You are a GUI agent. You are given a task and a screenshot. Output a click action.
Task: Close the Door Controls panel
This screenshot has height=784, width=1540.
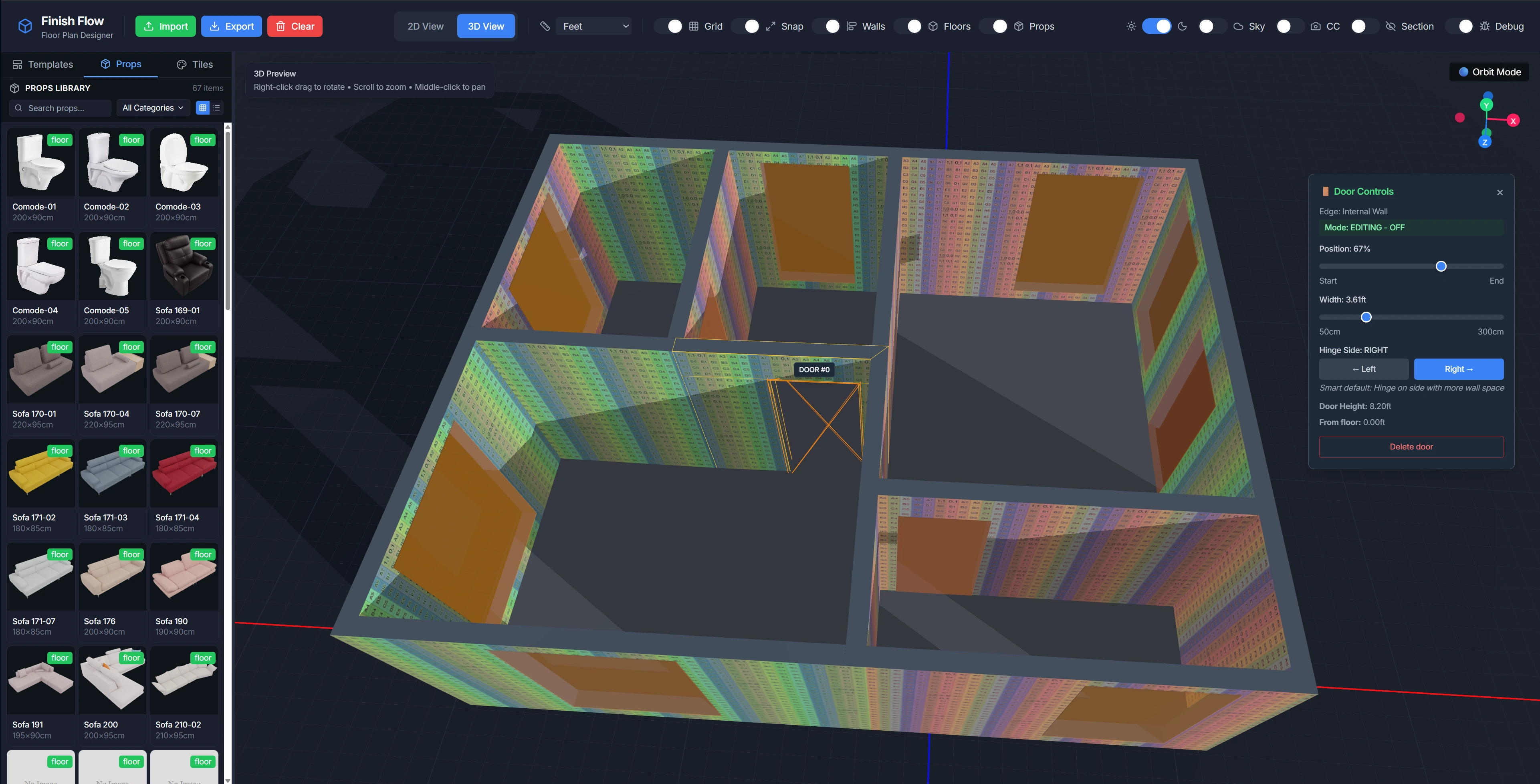point(1500,192)
